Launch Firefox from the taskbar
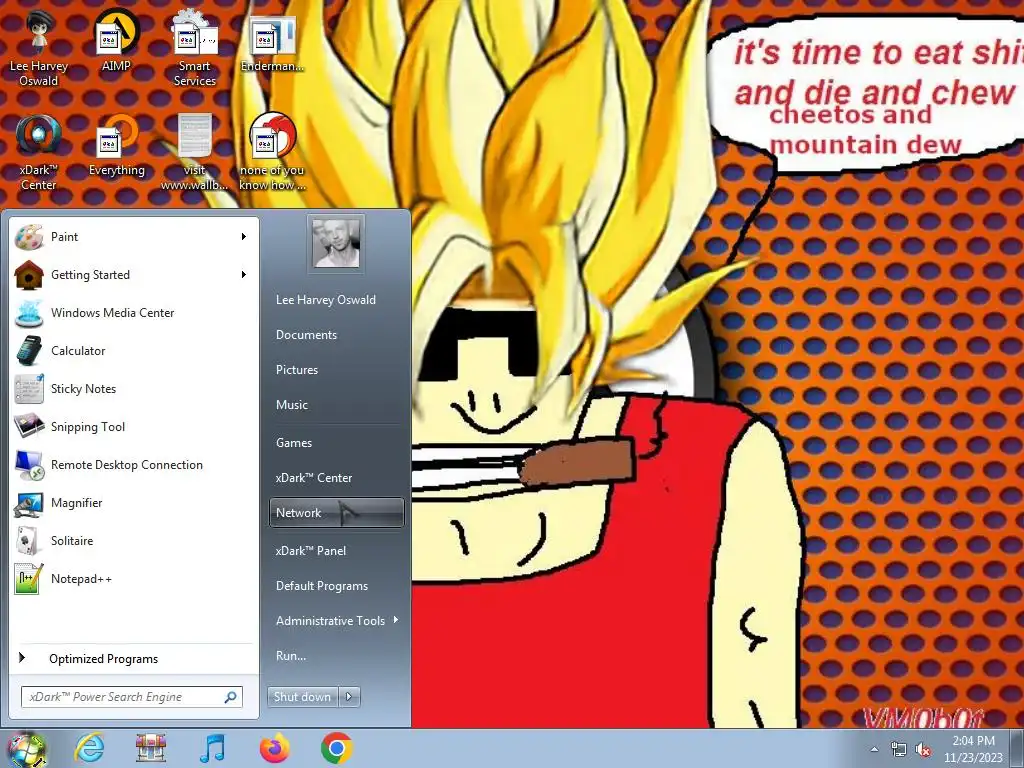Viewport: 1024px width, 768px height. [274, 748]
